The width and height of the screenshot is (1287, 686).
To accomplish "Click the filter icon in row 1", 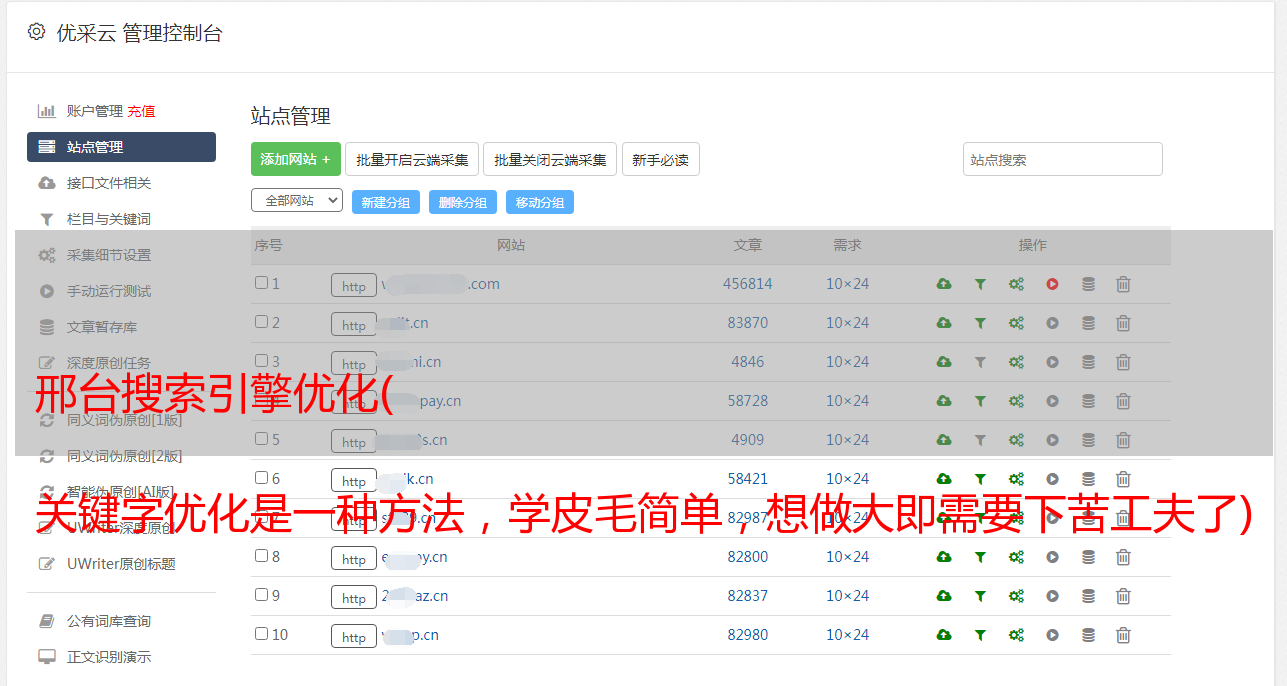I will (x=980, y=284).
